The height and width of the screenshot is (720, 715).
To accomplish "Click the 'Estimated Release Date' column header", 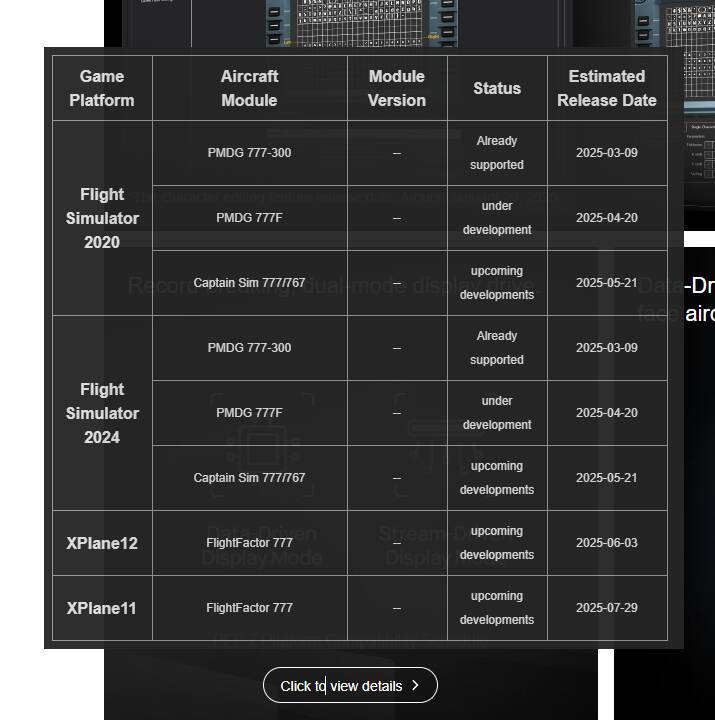I will [607, 88].
